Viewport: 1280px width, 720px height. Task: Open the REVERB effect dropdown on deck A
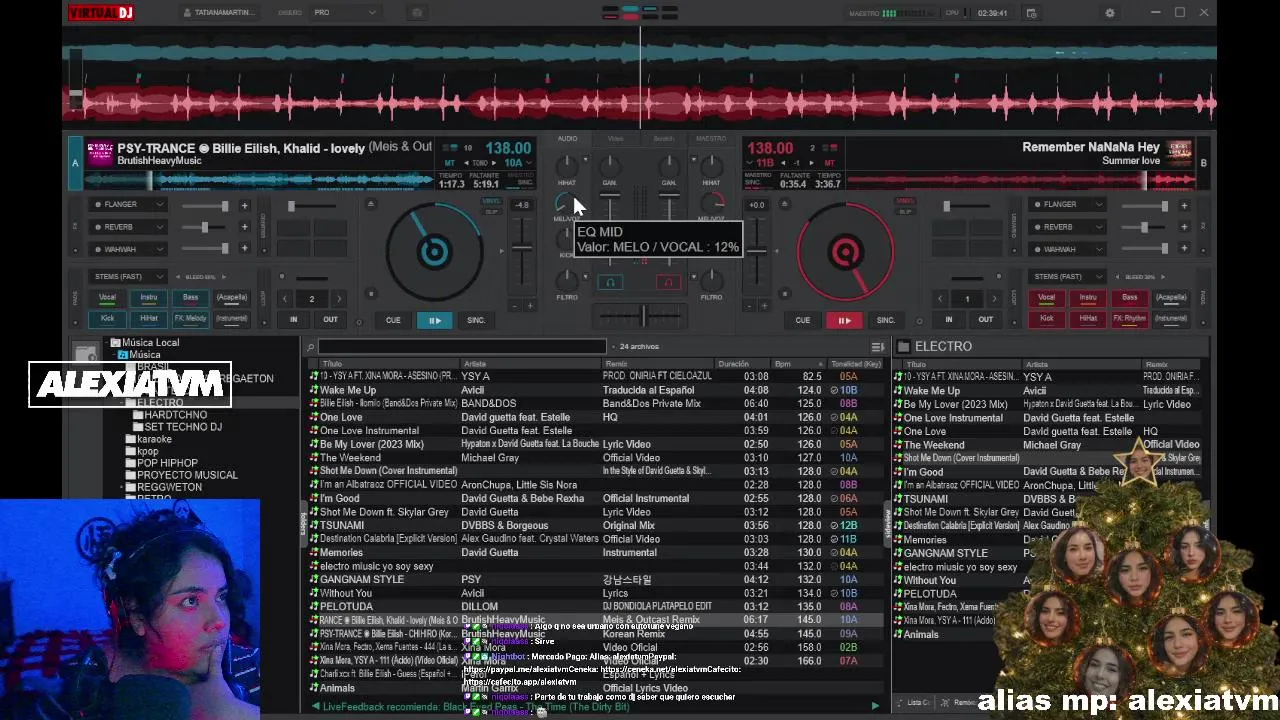(130, 227)
